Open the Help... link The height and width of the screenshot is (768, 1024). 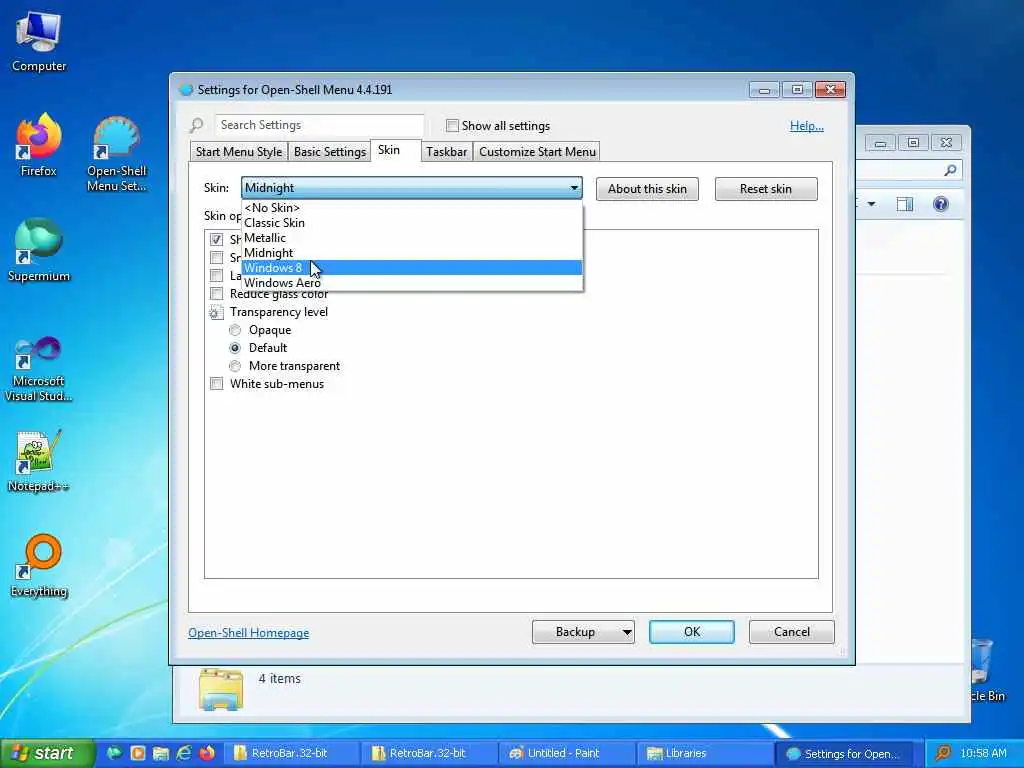pyautogui.click(x=807, y=126)
